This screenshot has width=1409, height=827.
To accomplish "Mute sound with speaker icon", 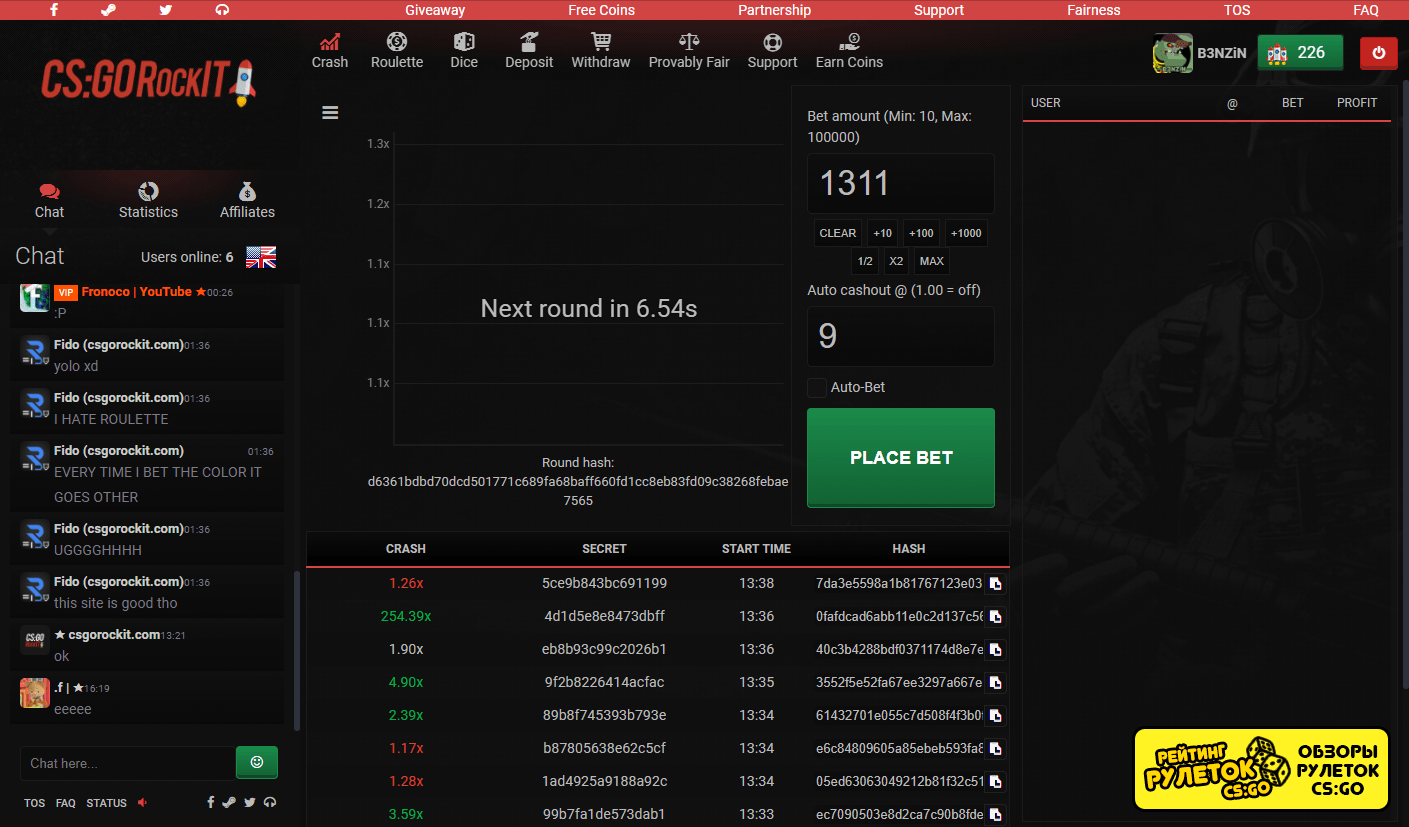I will click(x=142, y=802).
